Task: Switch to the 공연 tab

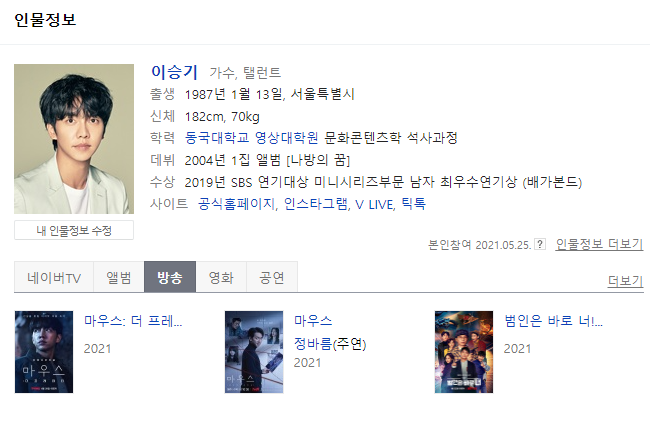Action: tap(272, 277)
